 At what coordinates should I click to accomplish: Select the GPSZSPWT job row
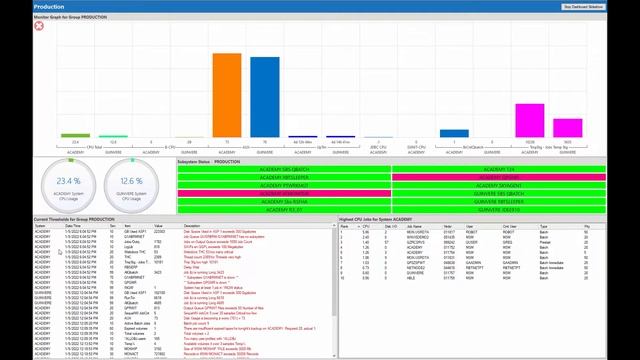472,262
